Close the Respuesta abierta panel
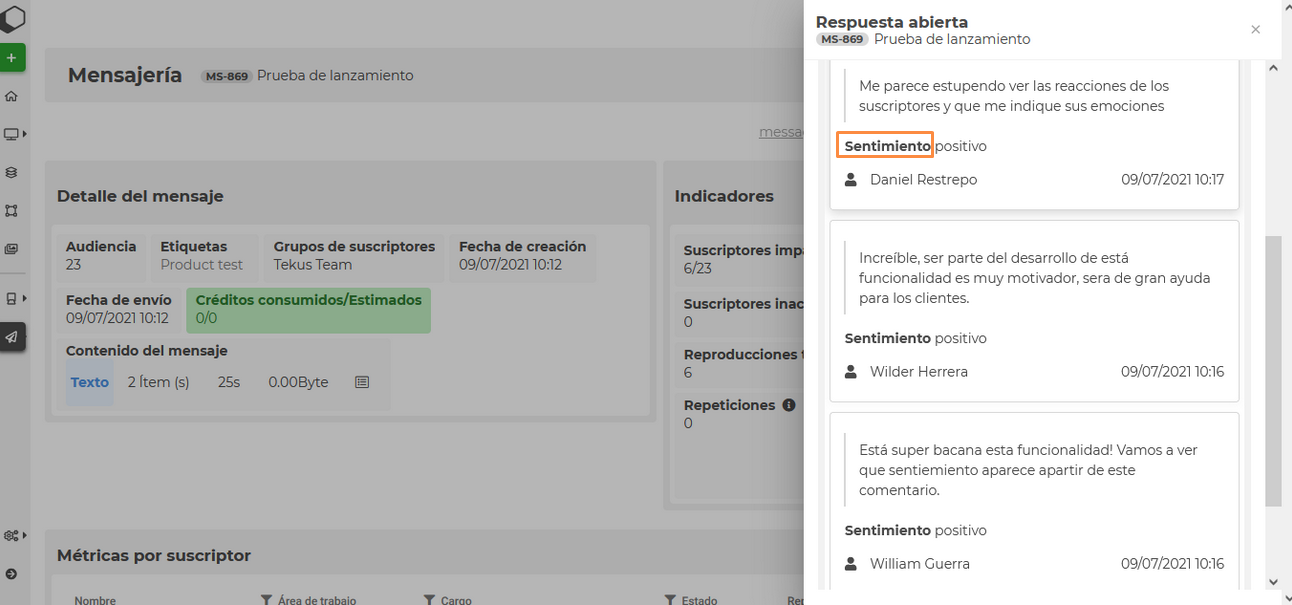This screenshot has width=1292, height=605. click(x=1255, y=30)
